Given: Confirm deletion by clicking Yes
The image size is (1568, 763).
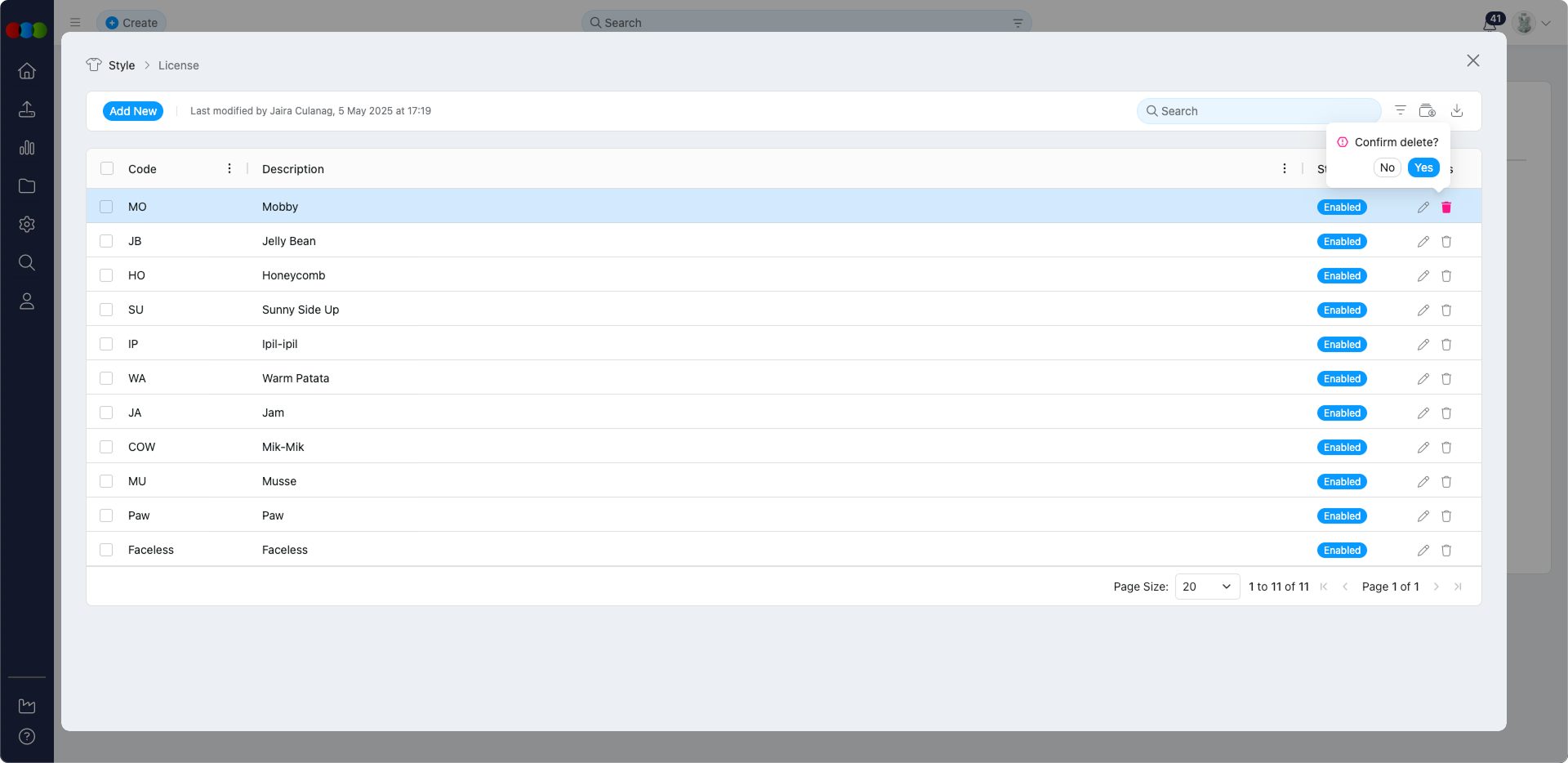Looking at the screenshot, I should pos(1423,167).
